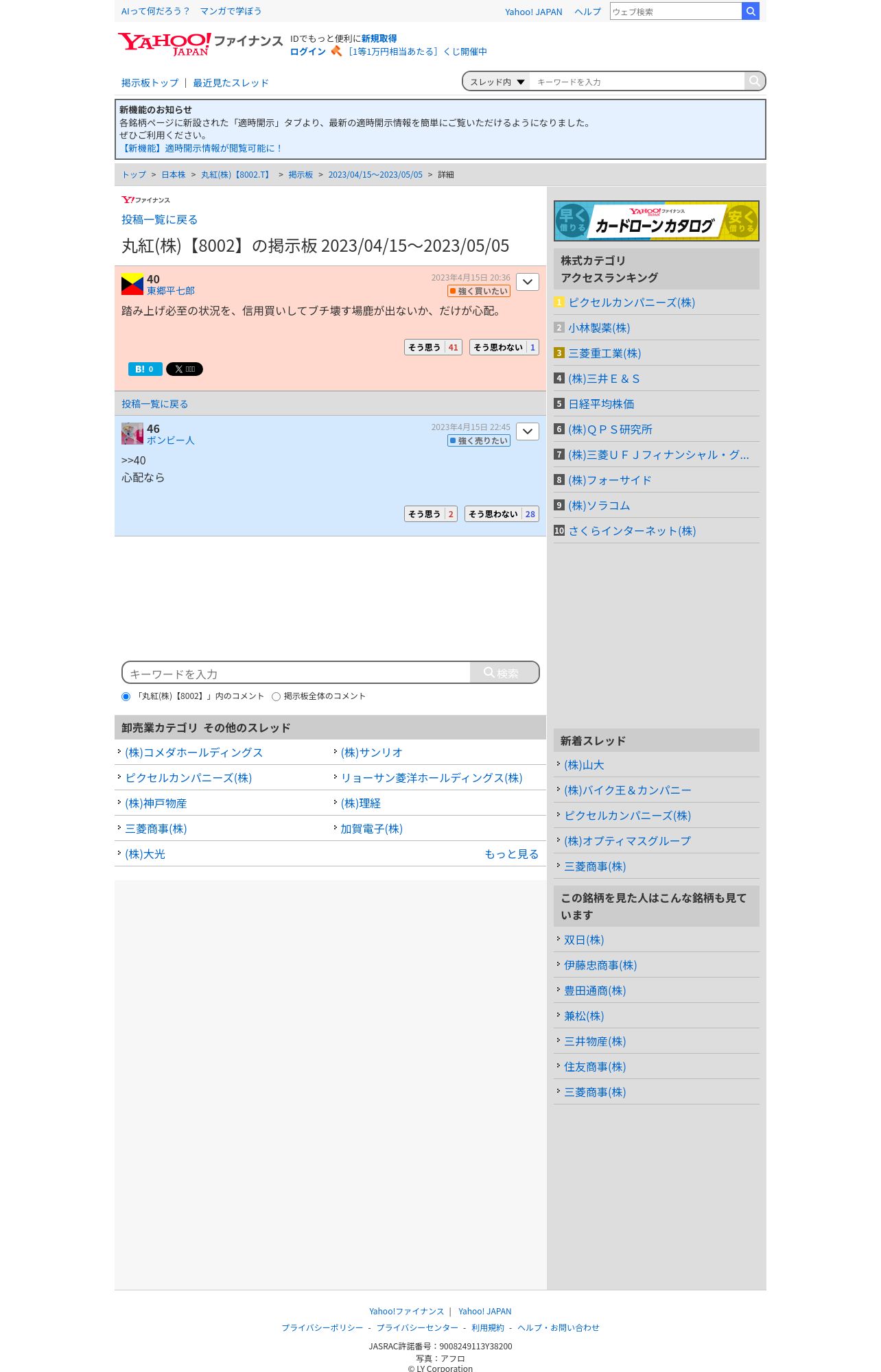Viewport: 881px width, 1372px height.
Task: Click the small Y! ファイナンス logo above post list
Action: (x=145, y=200)
